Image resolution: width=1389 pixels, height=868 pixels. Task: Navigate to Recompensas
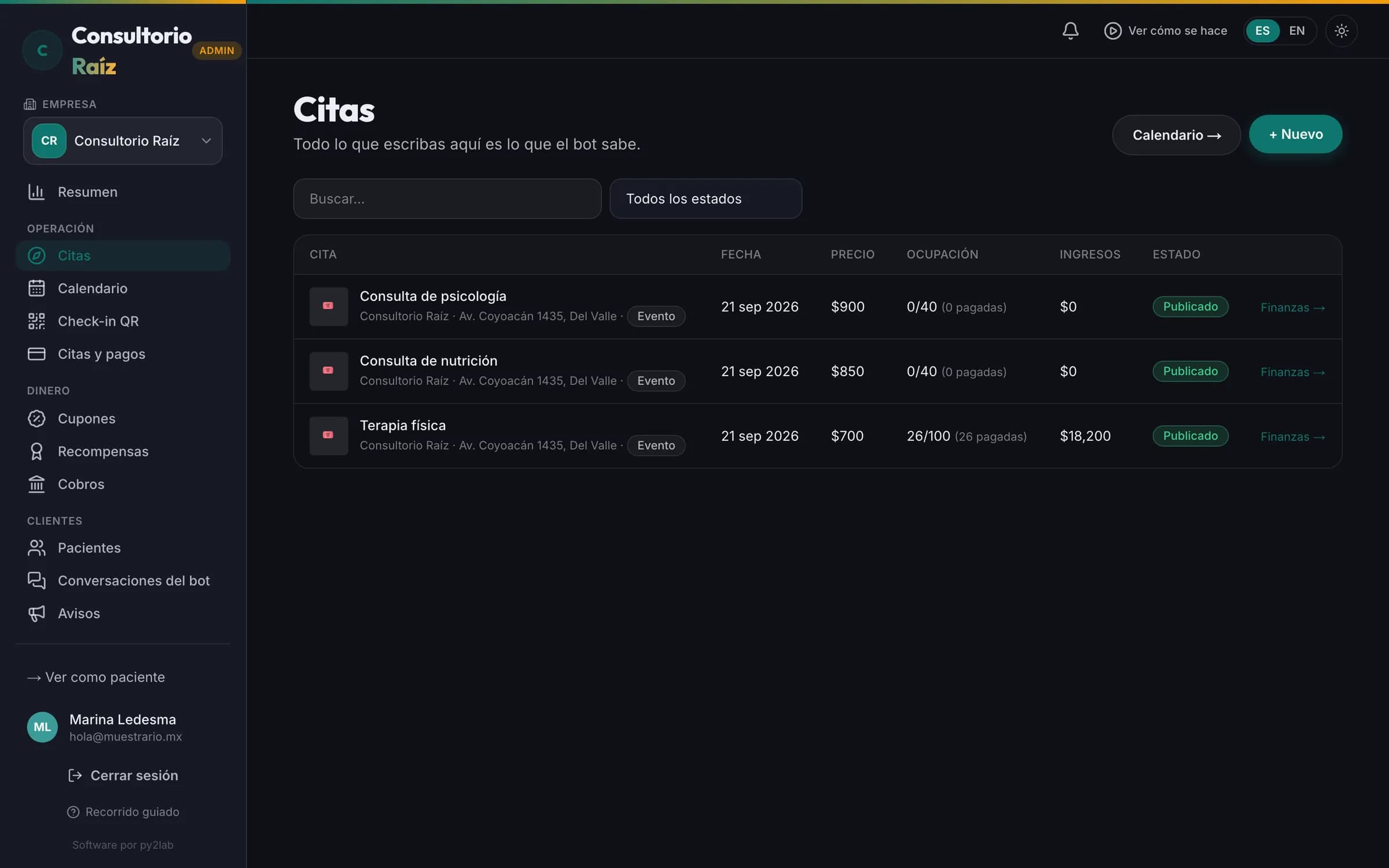[x=123, y=451]
